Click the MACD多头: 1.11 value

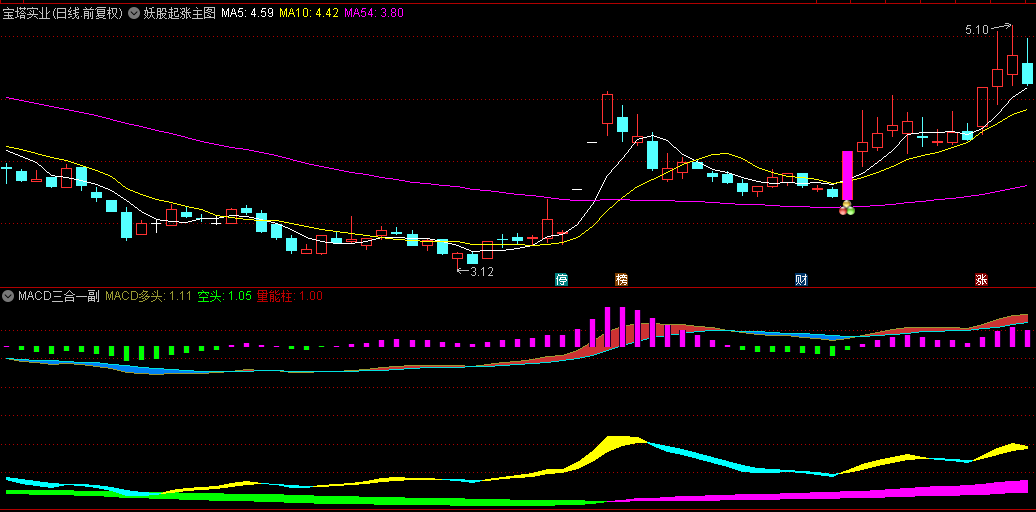(148, 296)
